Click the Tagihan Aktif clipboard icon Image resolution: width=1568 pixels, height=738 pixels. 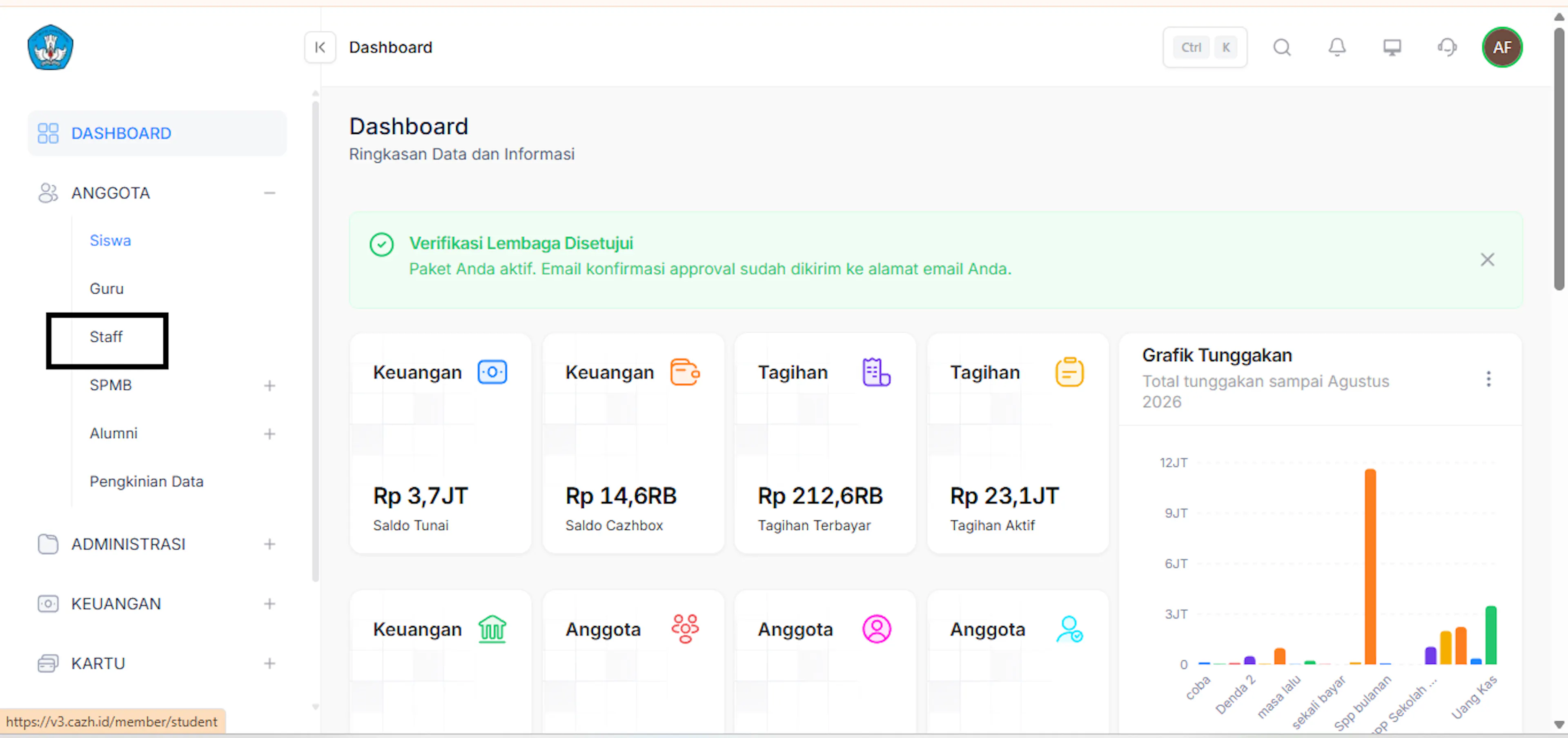pyautogui.click(x=1069, y=372)
